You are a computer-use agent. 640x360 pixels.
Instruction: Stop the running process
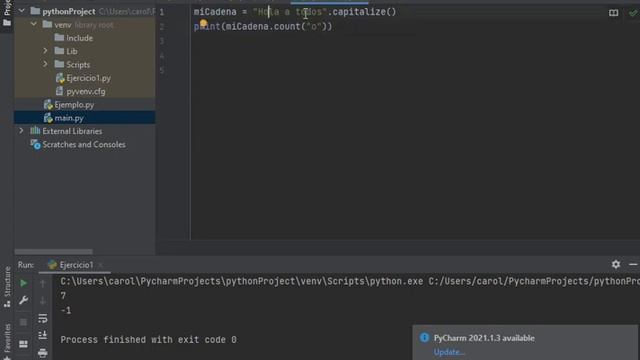pyautogui.click(x=23, y=322)
